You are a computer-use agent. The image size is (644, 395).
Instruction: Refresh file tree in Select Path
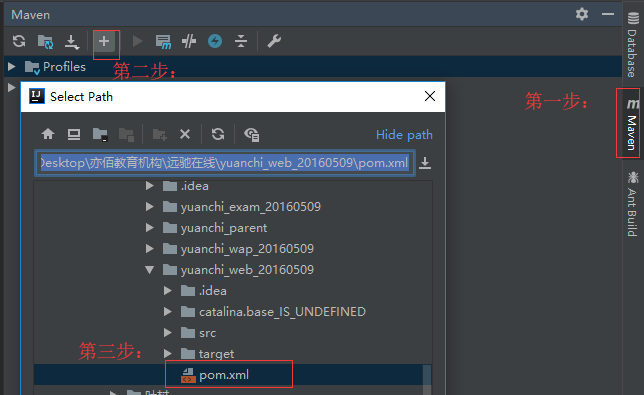[x=218, y=134]
